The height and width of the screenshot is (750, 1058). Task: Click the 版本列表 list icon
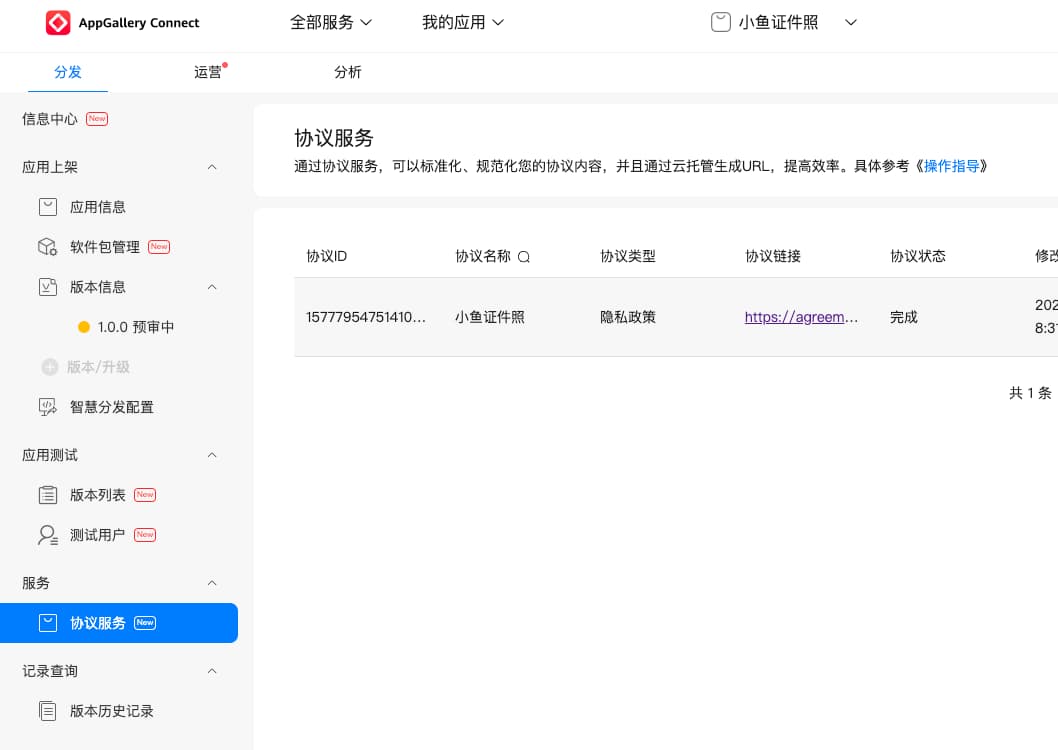click(x=48, y=495)
